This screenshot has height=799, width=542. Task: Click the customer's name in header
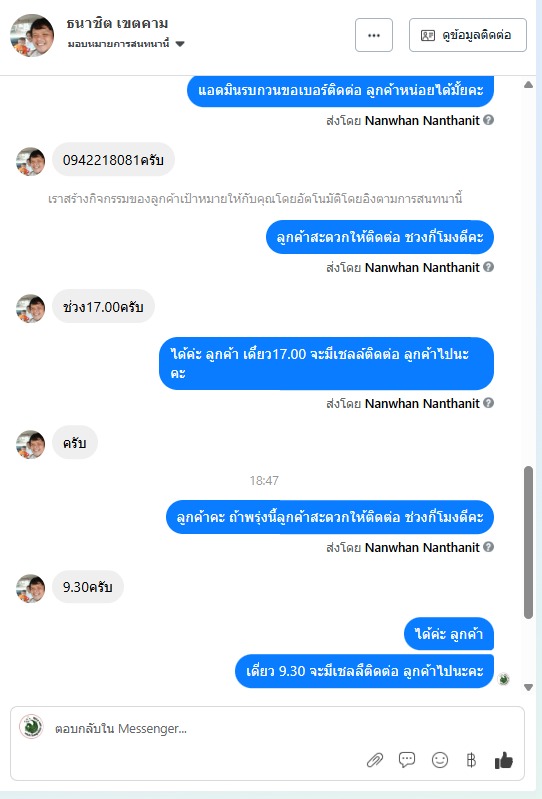(x=117, y=23)
